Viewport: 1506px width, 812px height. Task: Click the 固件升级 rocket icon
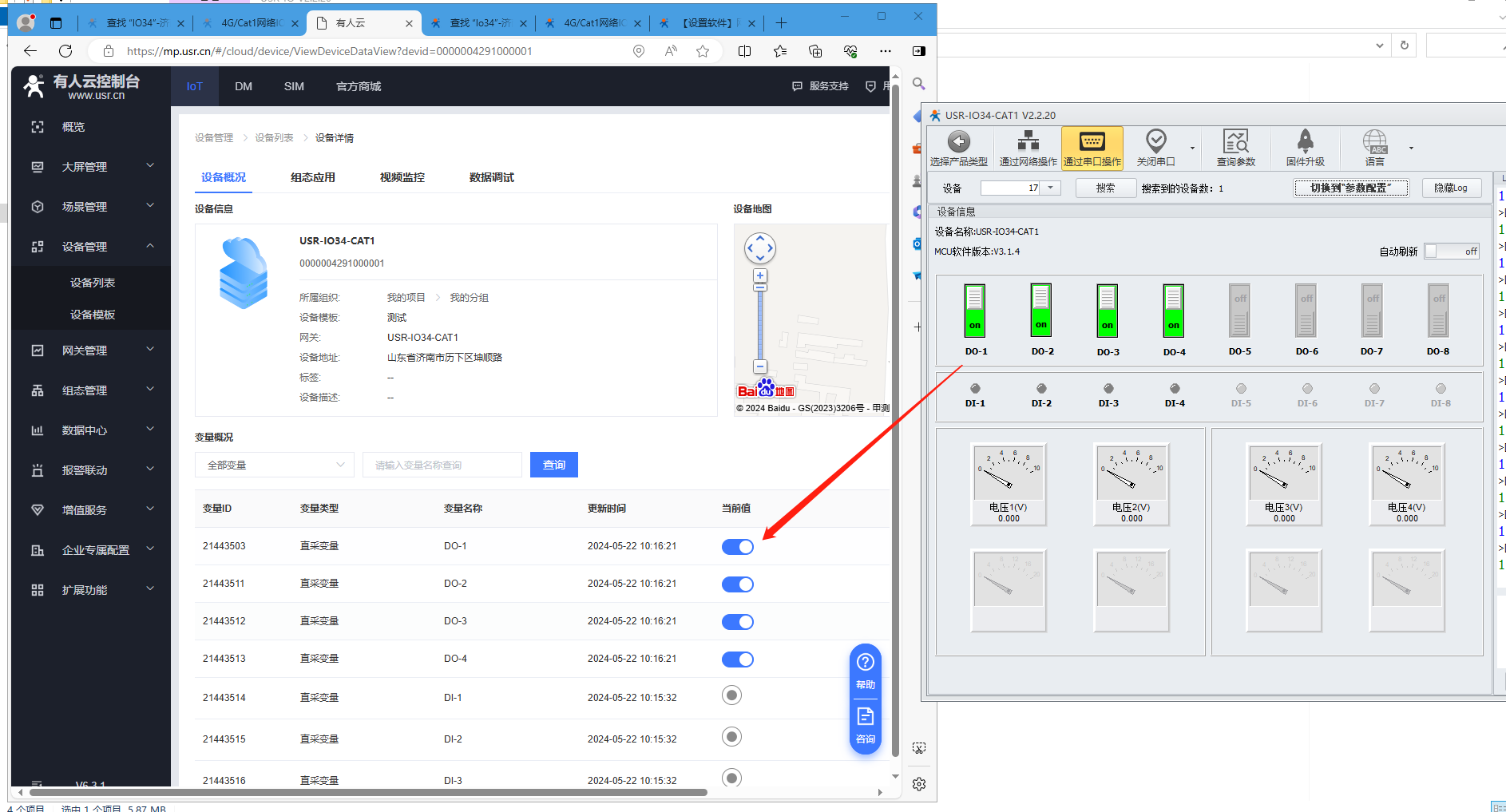point(1305,142)
